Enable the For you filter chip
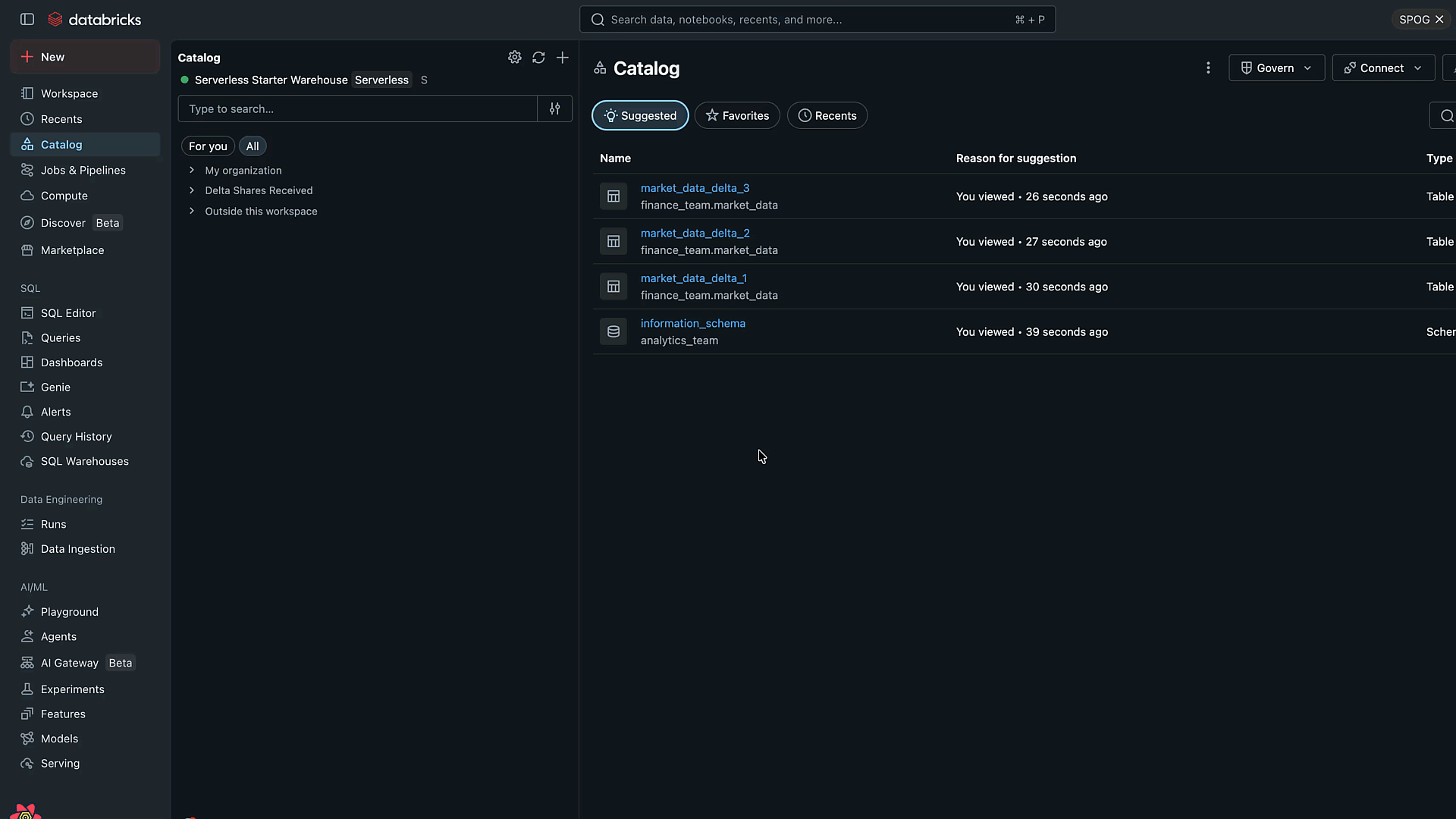This screenshot has width=1456, height=819. point(207,146)
